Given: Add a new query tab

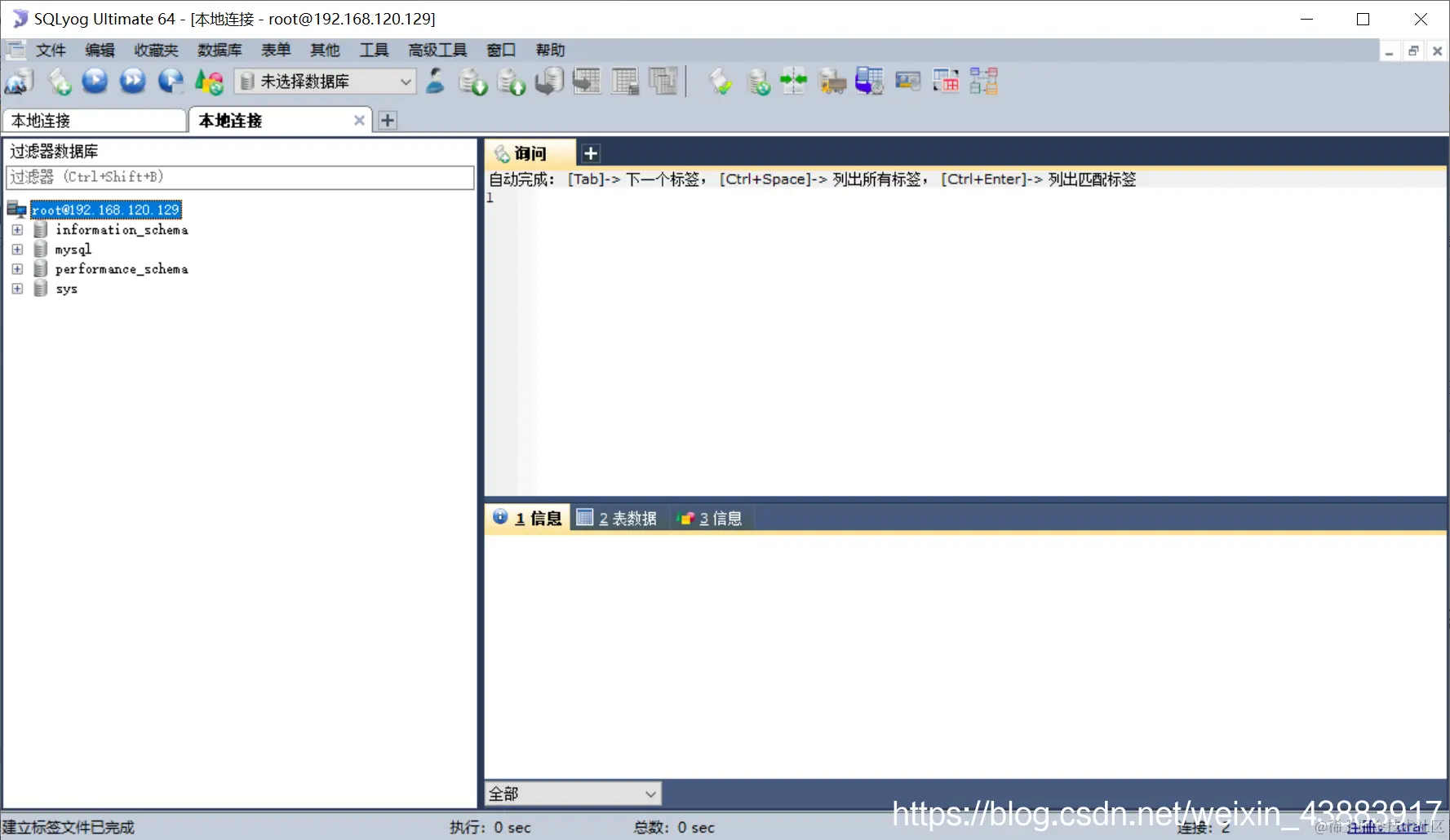Looking at the screenshot, I should coord(591,153).
